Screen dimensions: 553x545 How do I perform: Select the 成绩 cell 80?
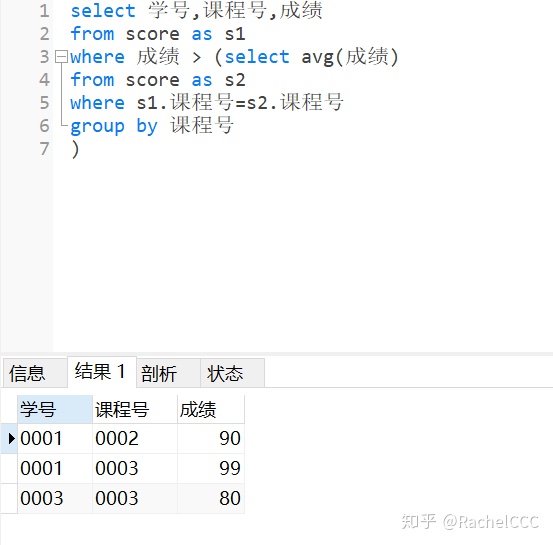(211, 498)
